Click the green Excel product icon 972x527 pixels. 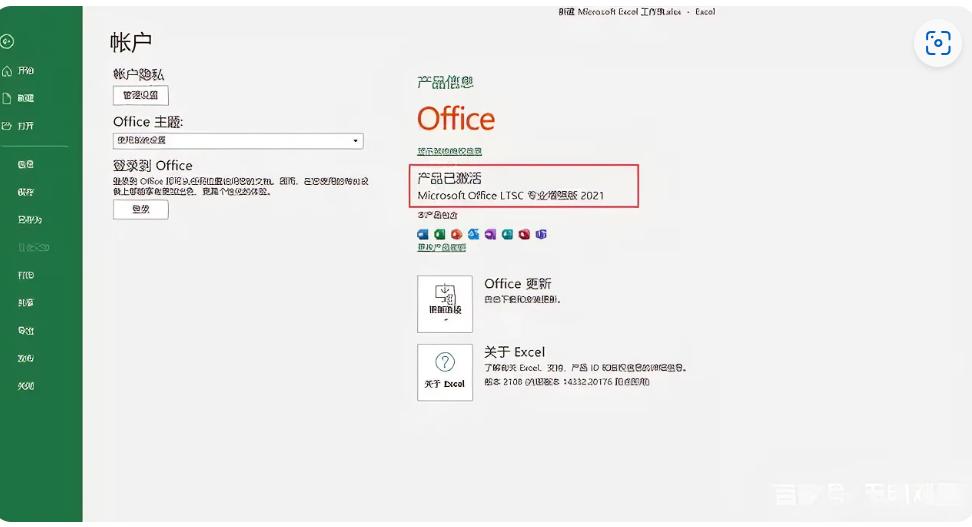440,234
